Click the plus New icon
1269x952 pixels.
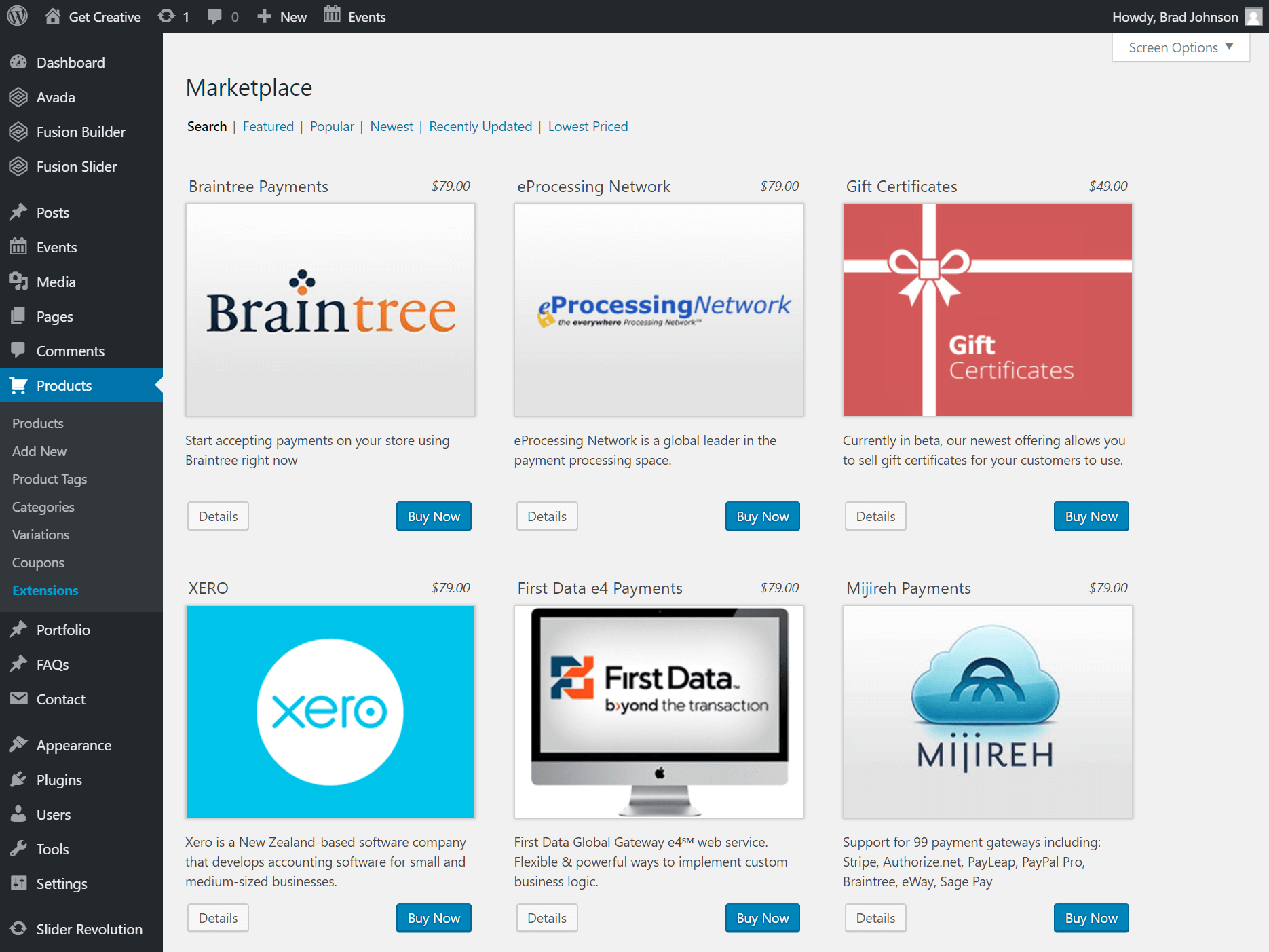265,16
